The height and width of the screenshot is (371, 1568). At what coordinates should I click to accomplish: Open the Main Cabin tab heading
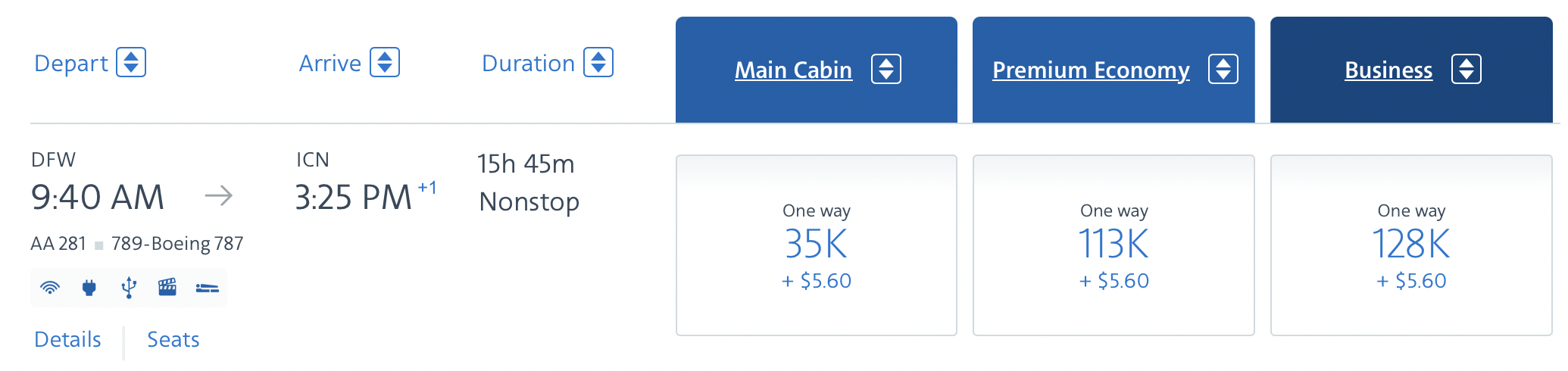793,70
